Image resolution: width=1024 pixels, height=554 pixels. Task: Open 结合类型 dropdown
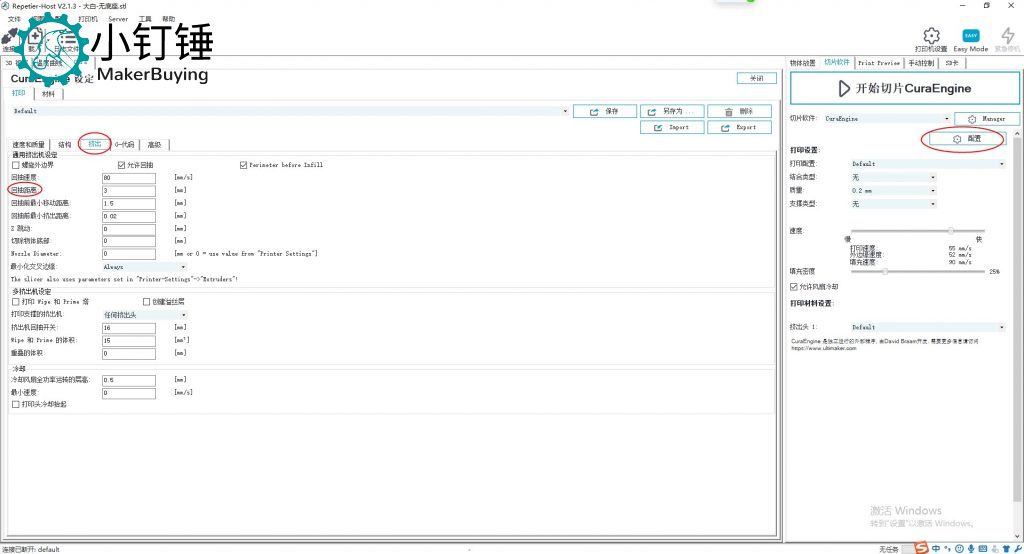click(893, 177)
